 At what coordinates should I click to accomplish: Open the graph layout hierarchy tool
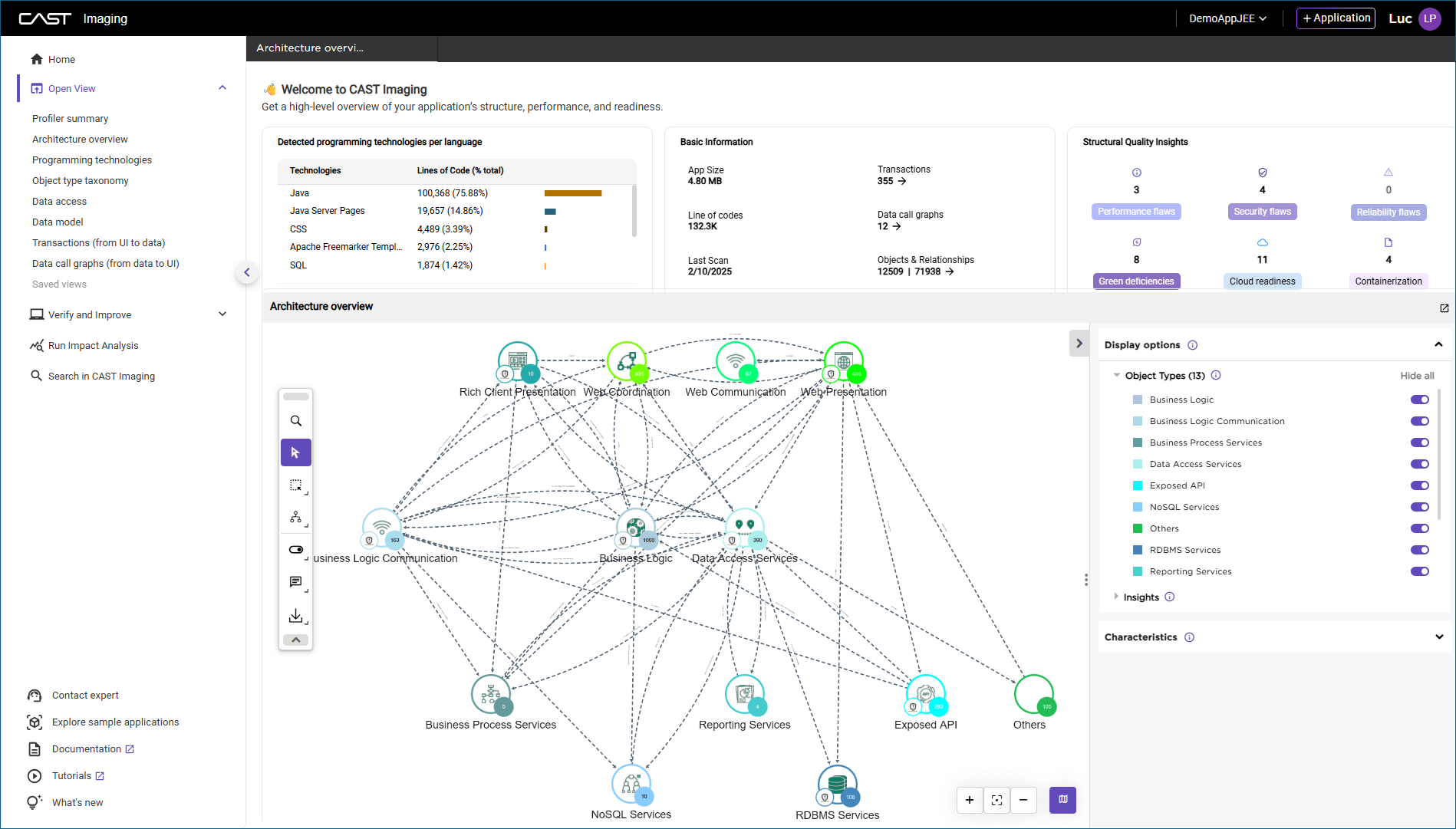click(295, 518)
